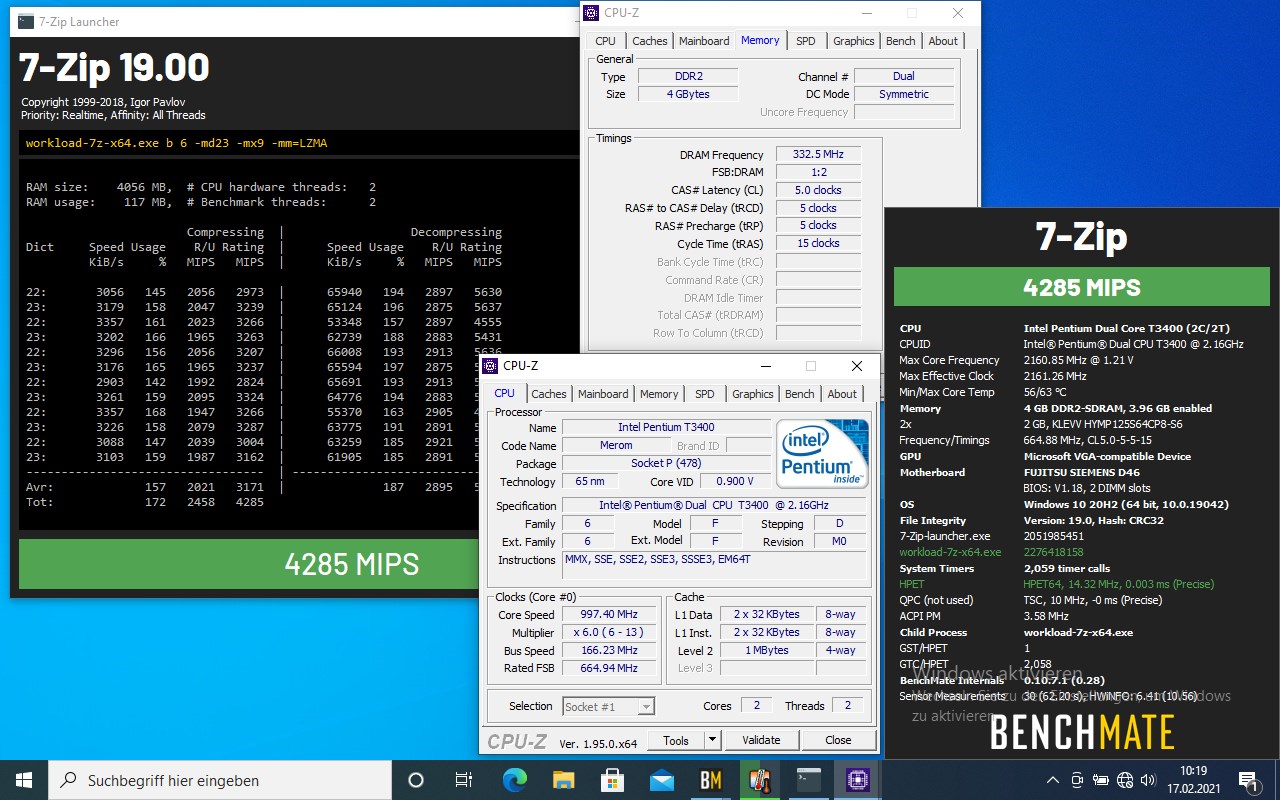Click Name field Intel Pentium T3400
The image size is (1280, 800).
point(666,427)
